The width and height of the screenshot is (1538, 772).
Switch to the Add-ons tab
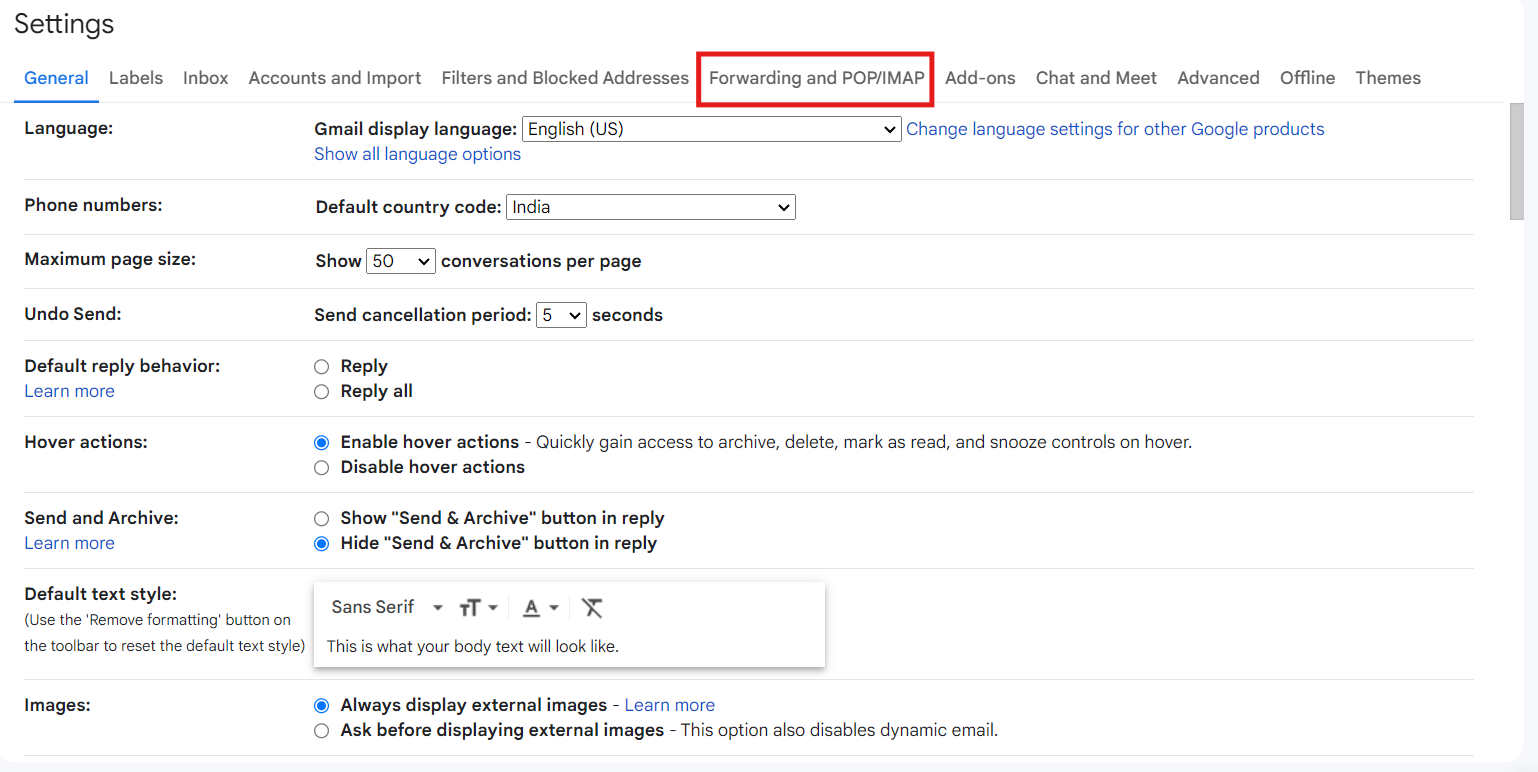pyautogui.click(x=980, y=78)
